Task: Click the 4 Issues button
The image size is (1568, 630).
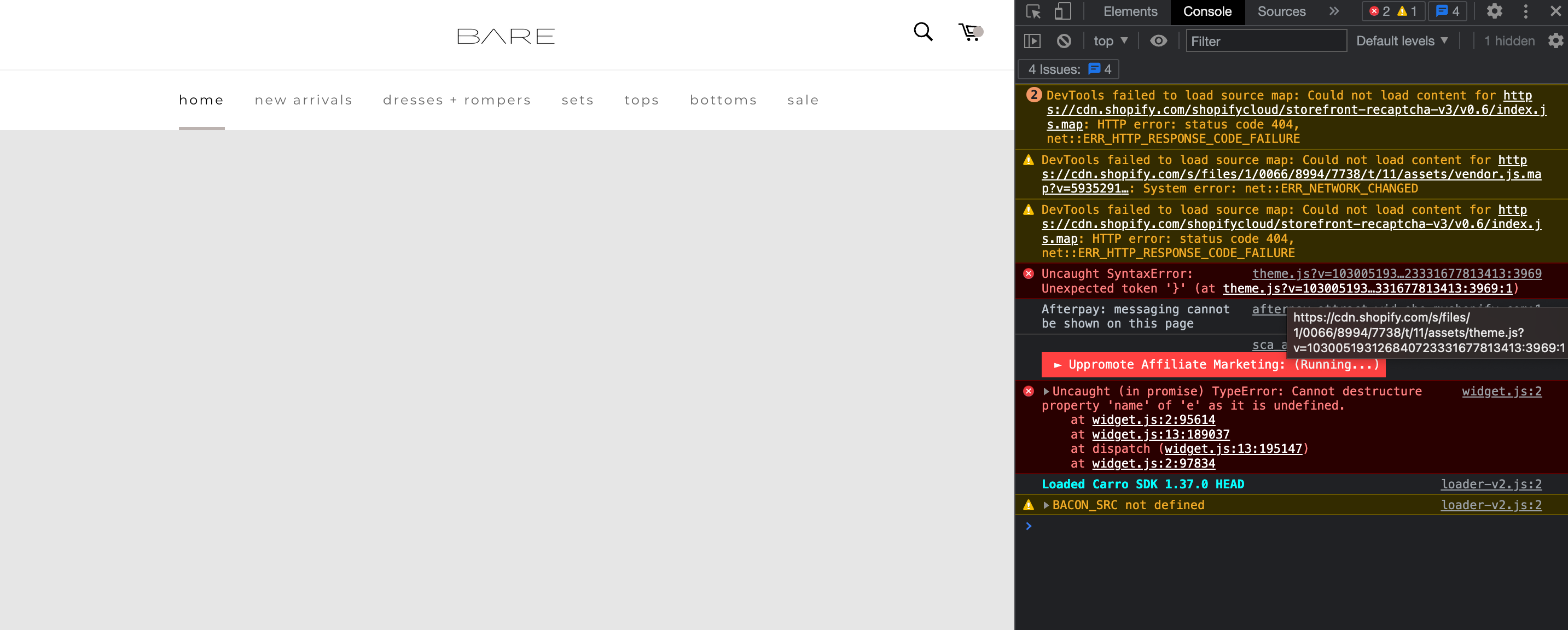Action: tap(1069, 69)
